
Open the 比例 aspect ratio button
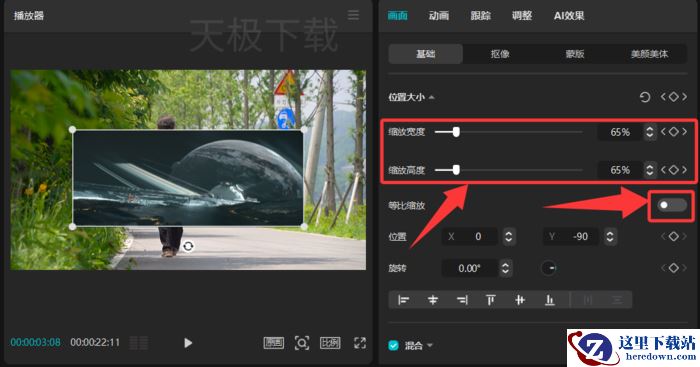(x=330, y=342)
